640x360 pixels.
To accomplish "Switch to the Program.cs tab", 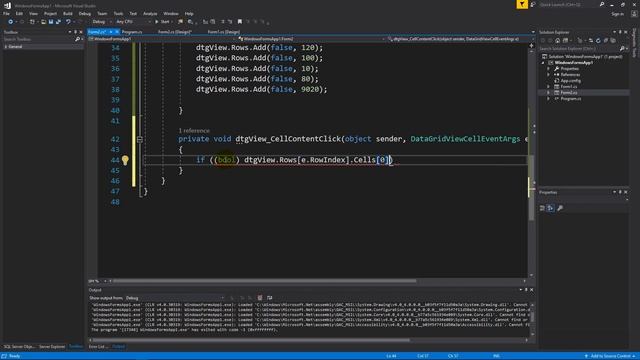I will [132, 31].
